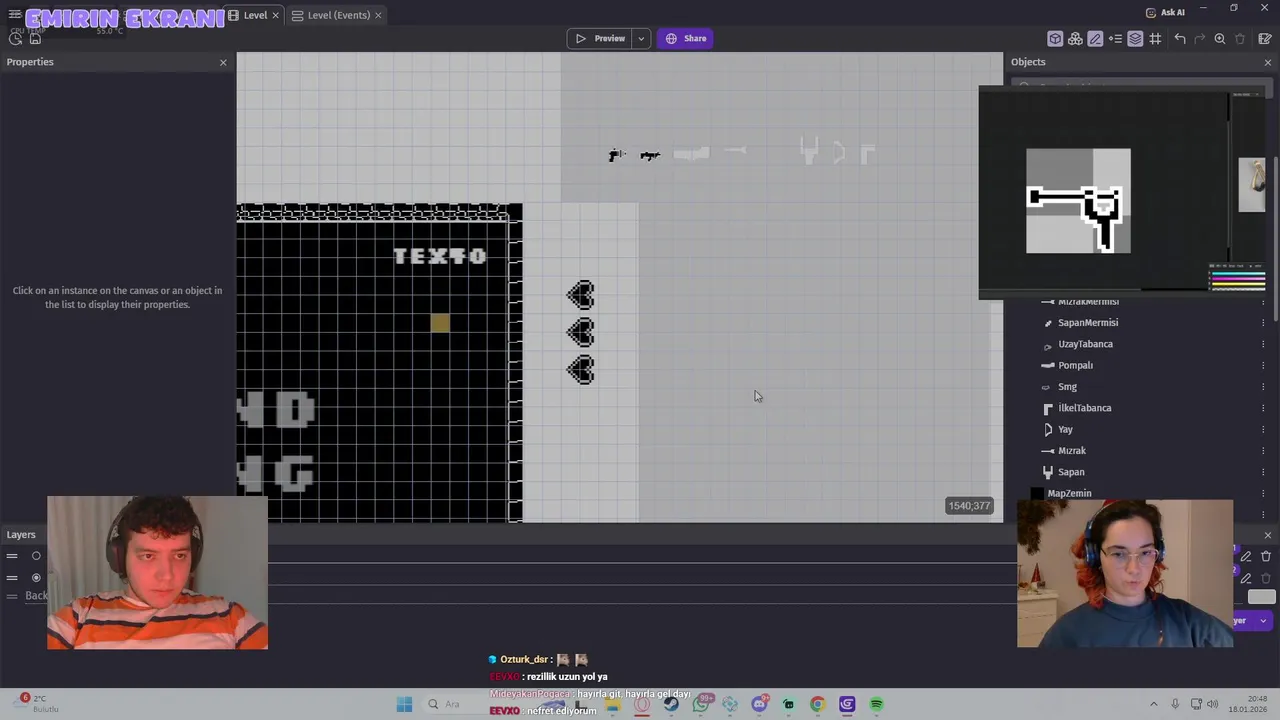Open the SapanMermisi three-dot menu

click(x=1263, y=322)
